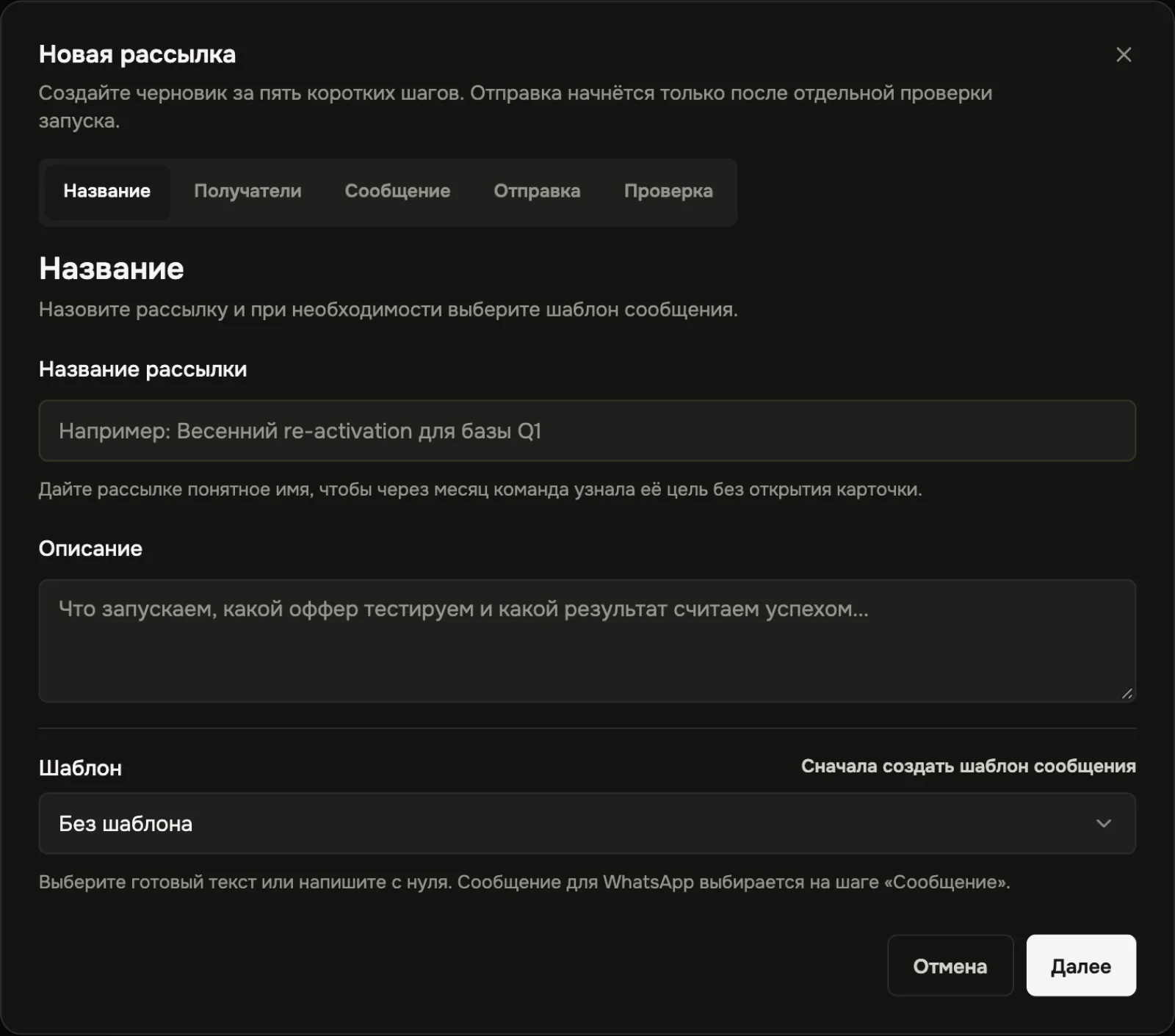Proceed with the Далее button
The width and height of the screenshot is (1175, 1036).
click(x=1081, y=966)
